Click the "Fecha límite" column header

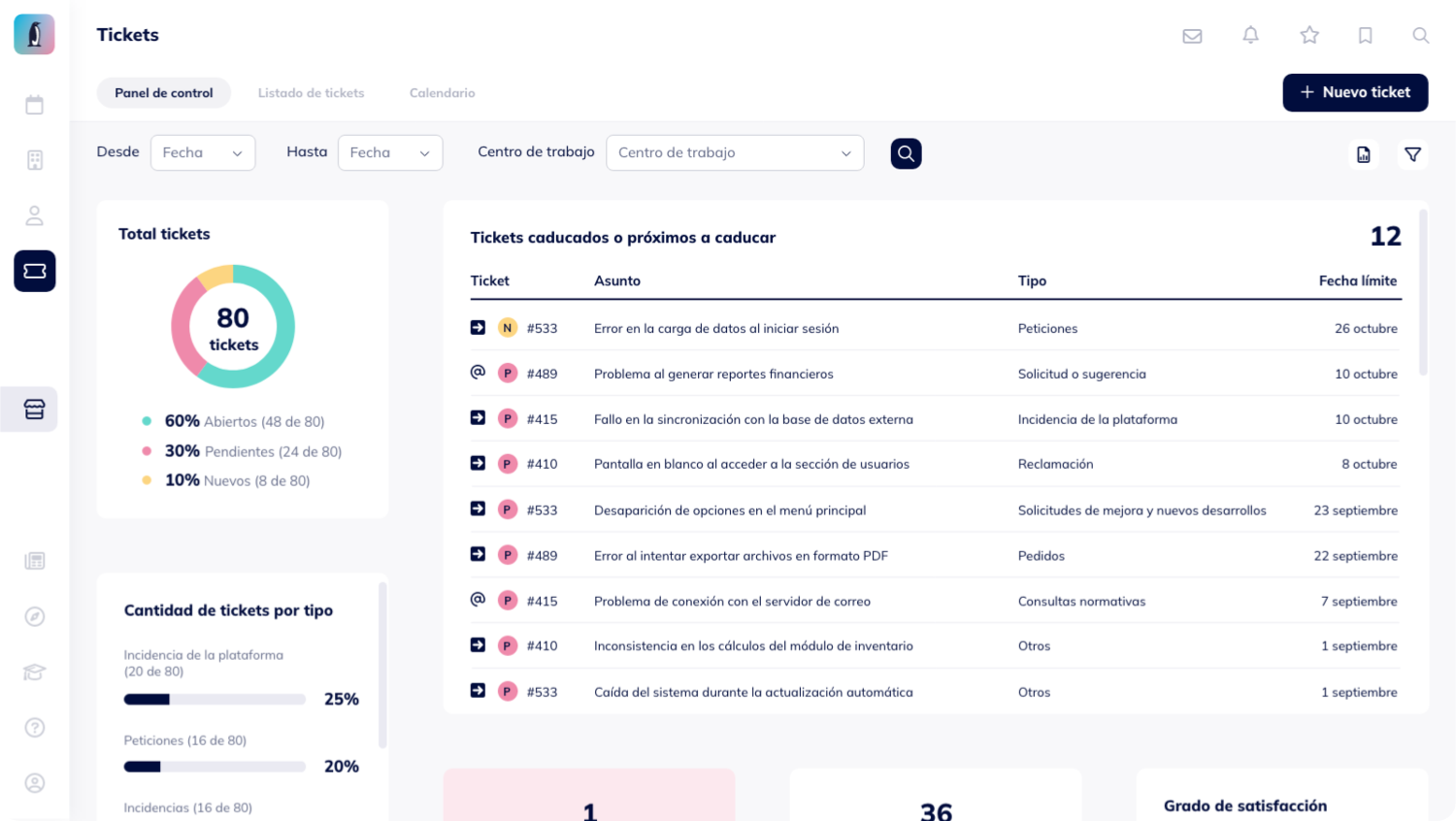click(1358, 280)
